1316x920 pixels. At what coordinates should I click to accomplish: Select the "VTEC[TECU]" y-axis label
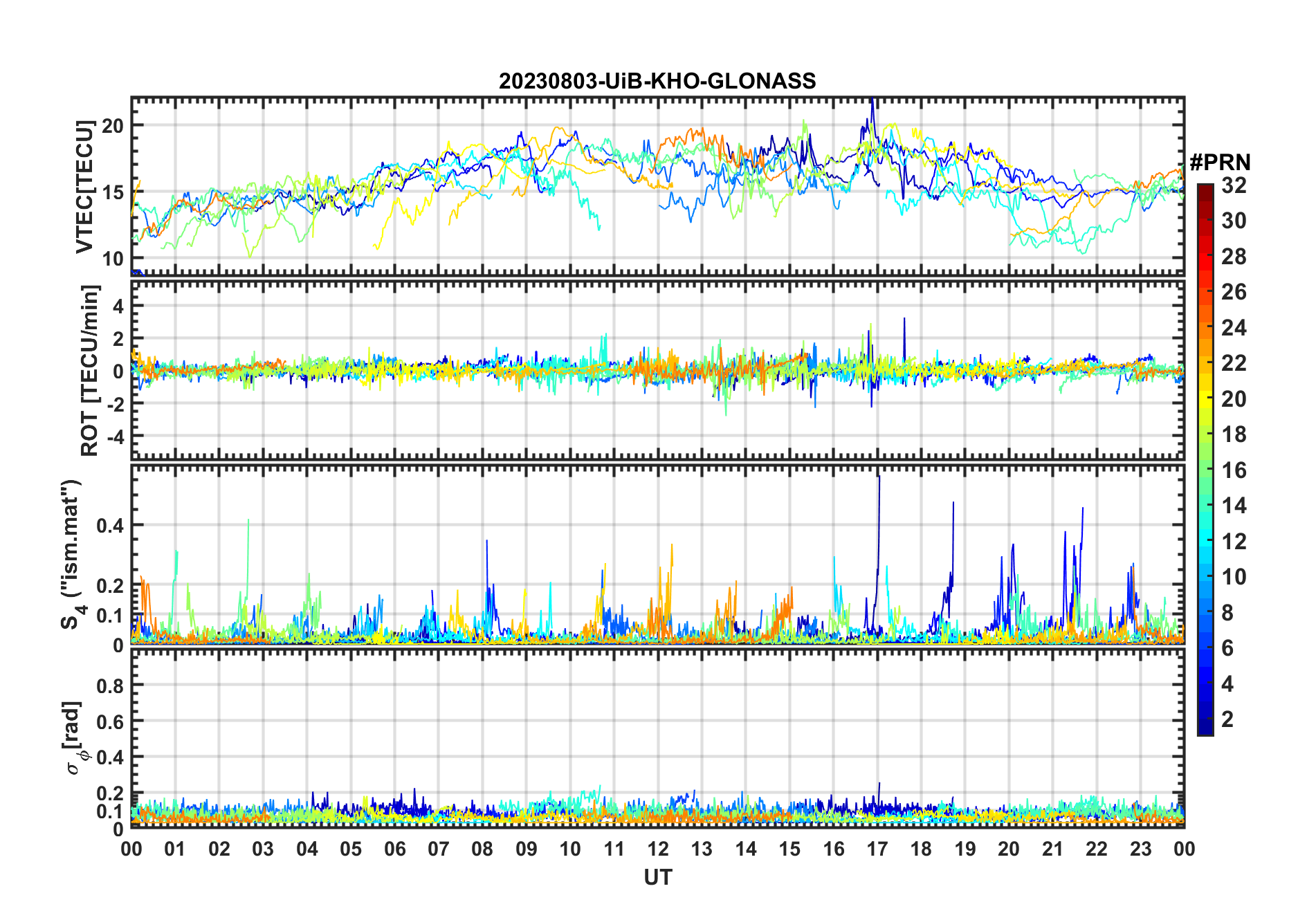click(86, 187)
